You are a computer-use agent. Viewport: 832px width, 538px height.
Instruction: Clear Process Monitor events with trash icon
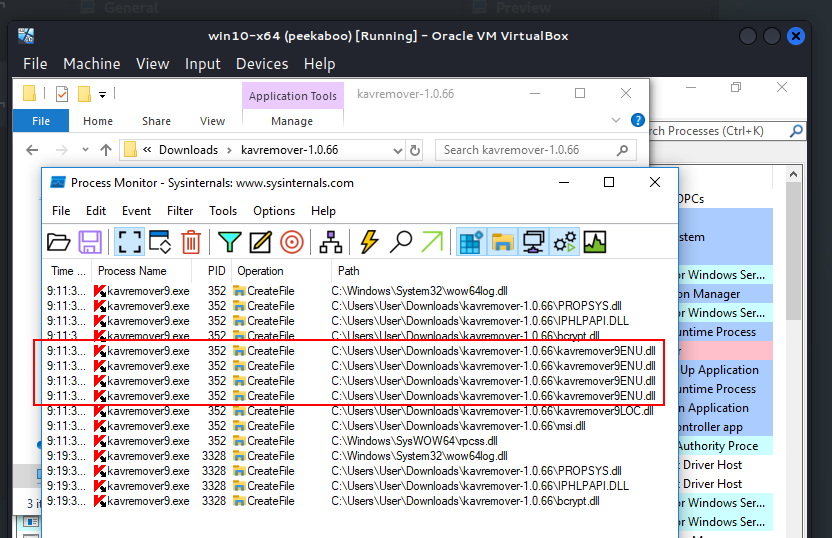[x=191, y=242]
